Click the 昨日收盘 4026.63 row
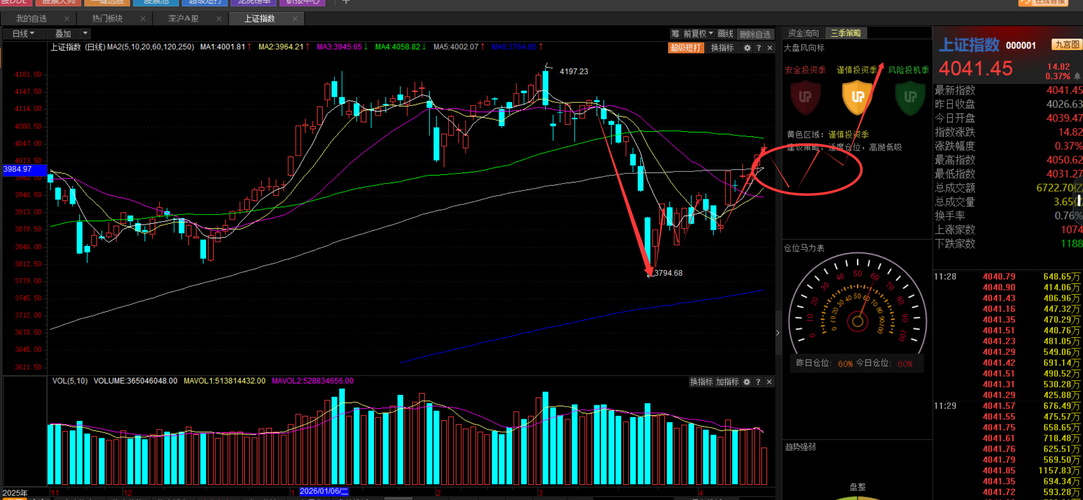This screenshot has width=1083, height=500. [x=1008, y=104]
